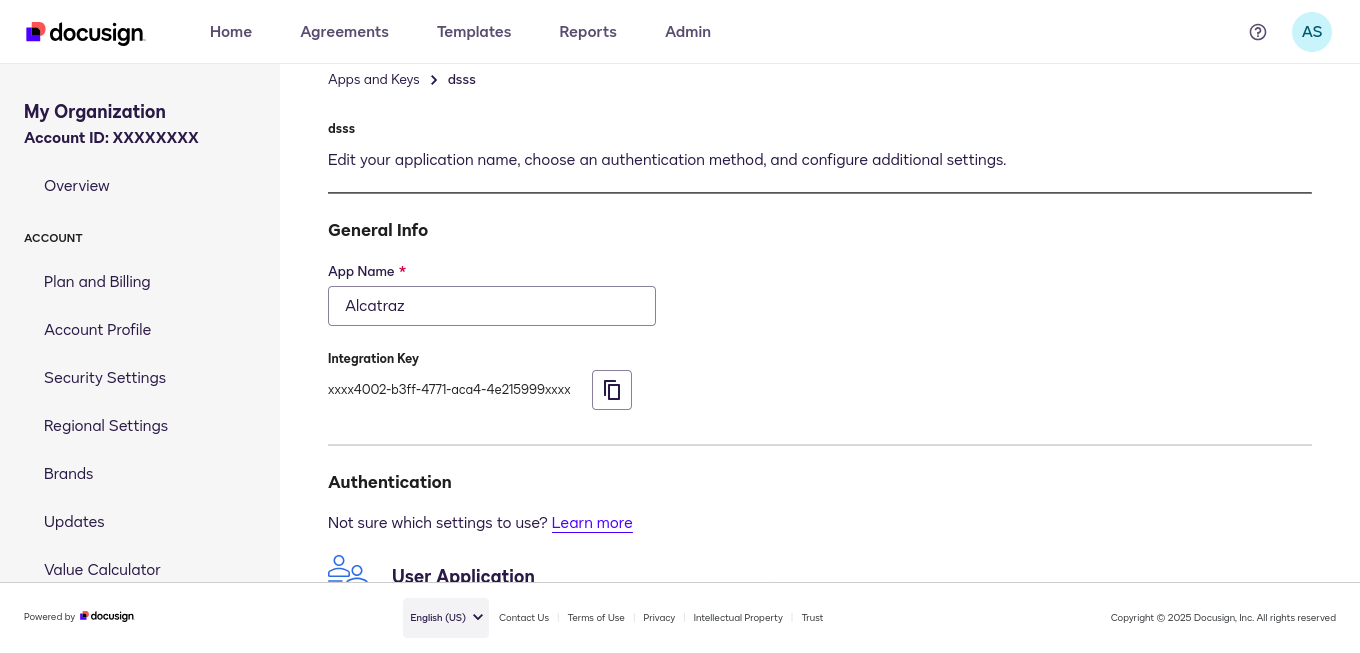The height and width of the screenshot is (653, 1360).
Task: Click the User Application people icon
Action: (x=347, y=570)
